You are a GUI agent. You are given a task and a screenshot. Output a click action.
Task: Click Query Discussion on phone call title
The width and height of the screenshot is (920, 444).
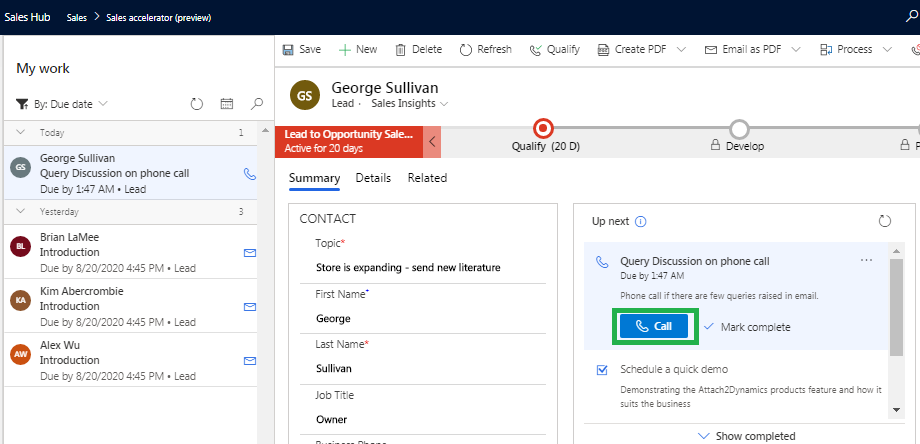[695, 261]
